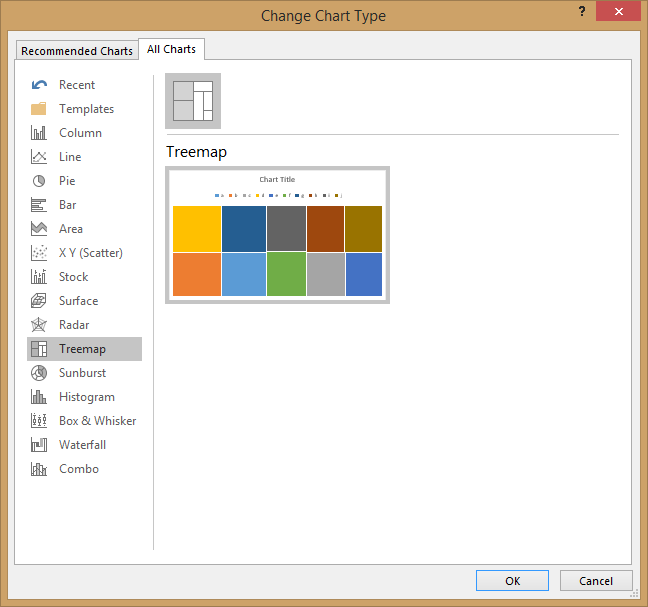
Task: Pick the Stock chart type label
Action: tap(74, 276)
